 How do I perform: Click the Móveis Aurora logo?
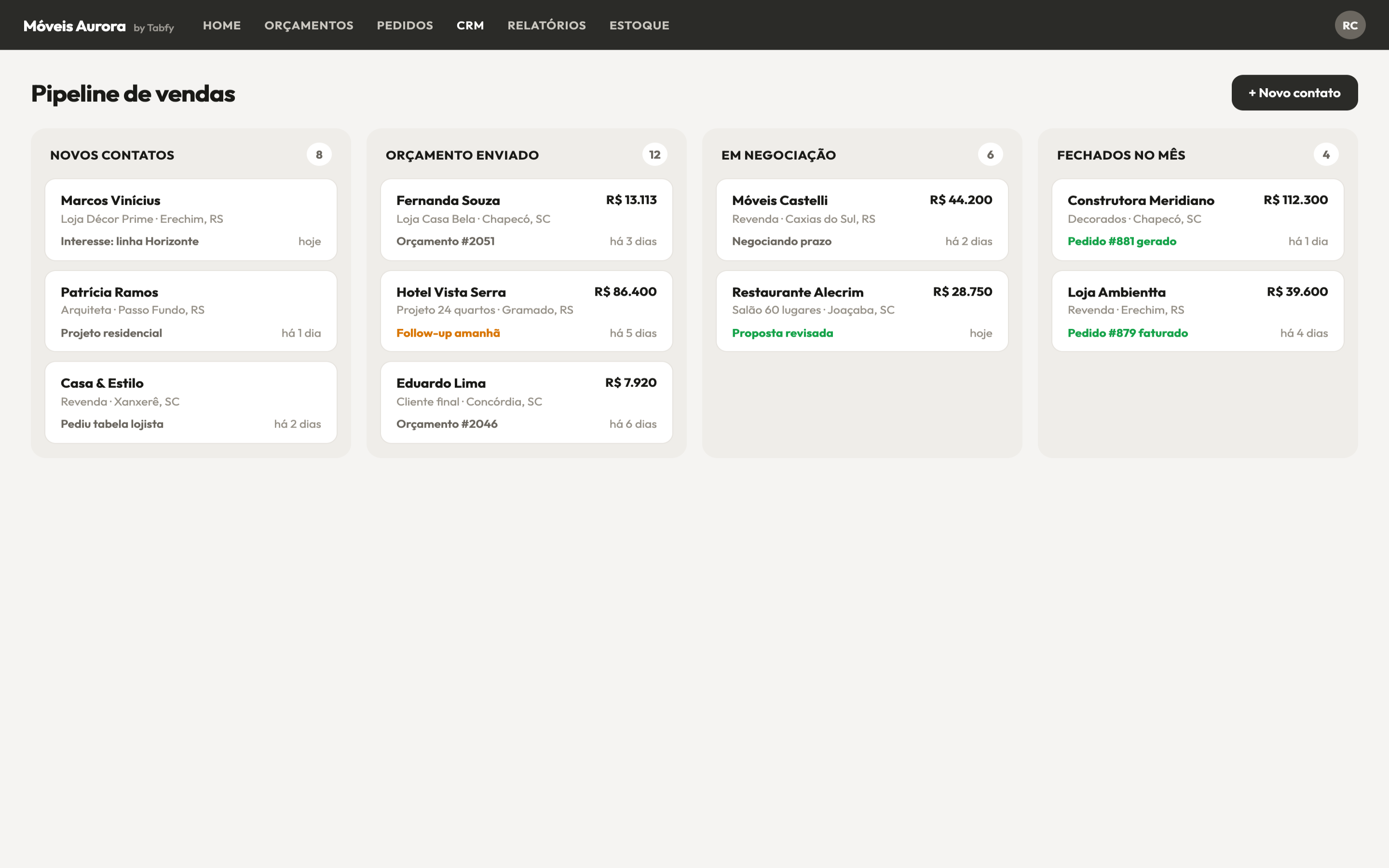tap(75, 26)
